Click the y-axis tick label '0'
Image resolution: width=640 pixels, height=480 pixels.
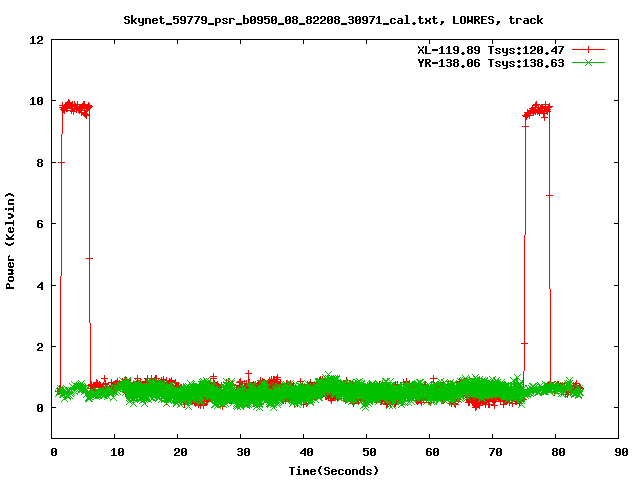tap(40, 408)
